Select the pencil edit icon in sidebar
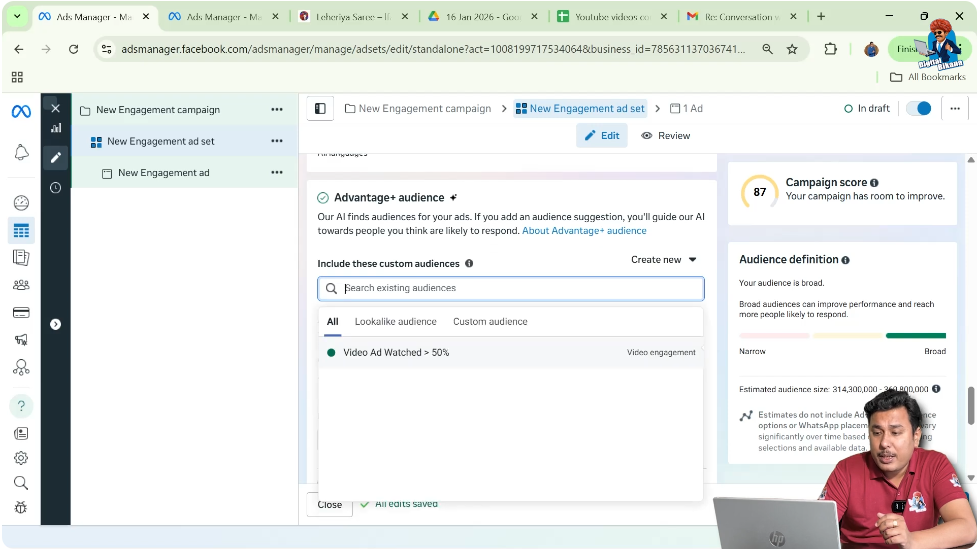The image size is (977, 549). point(55,157)
